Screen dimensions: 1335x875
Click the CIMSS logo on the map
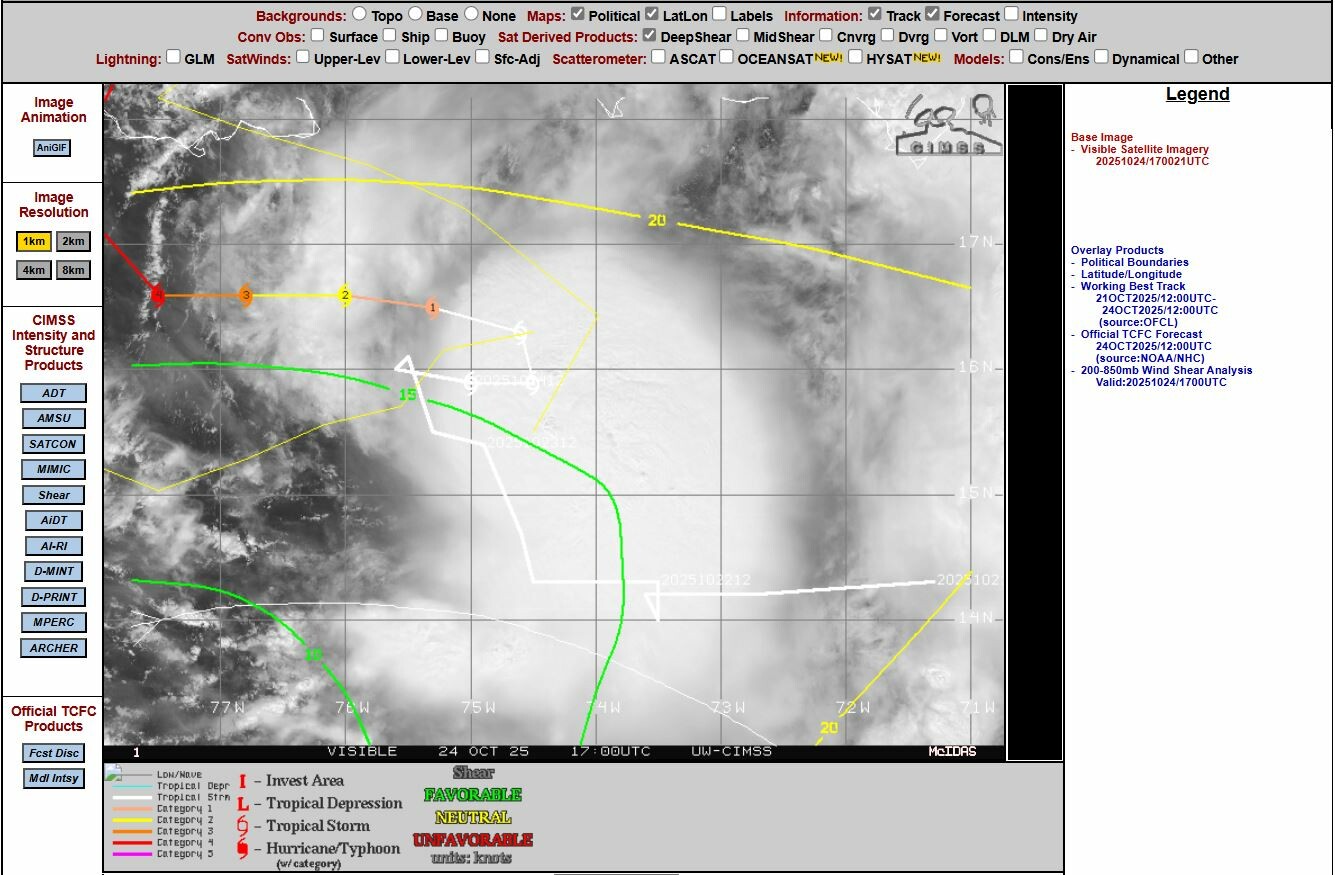(x=951, y=125)
